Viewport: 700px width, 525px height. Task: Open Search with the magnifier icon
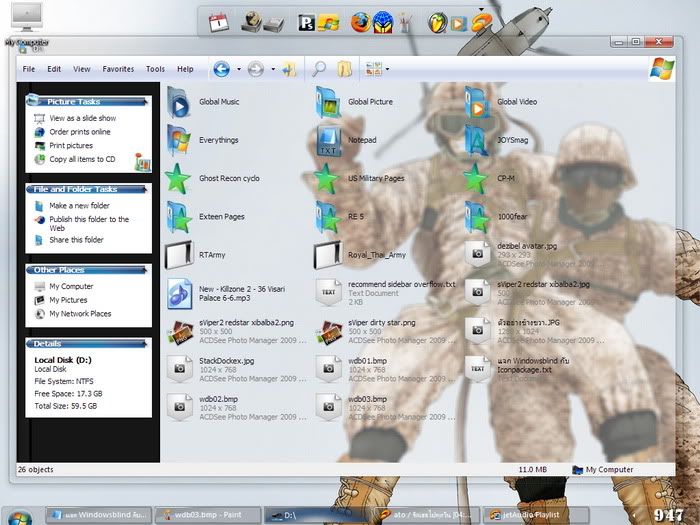click(x=319, y=69)
